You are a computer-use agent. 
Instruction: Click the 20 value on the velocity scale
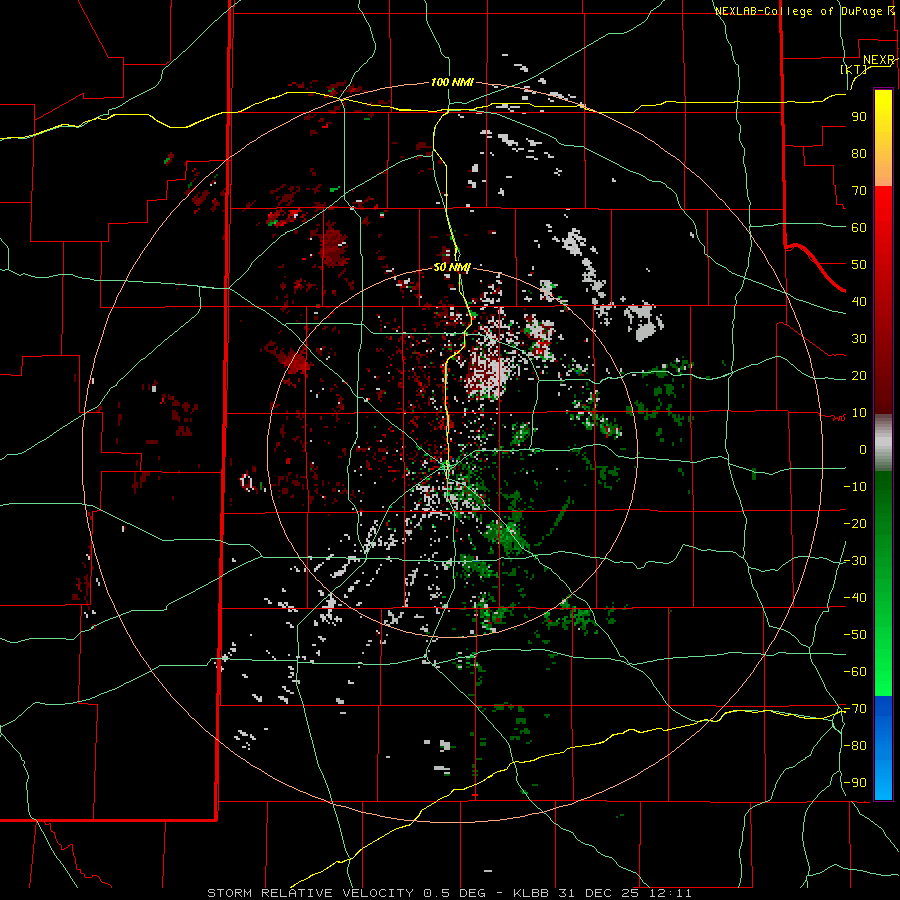tap(859, 376)
